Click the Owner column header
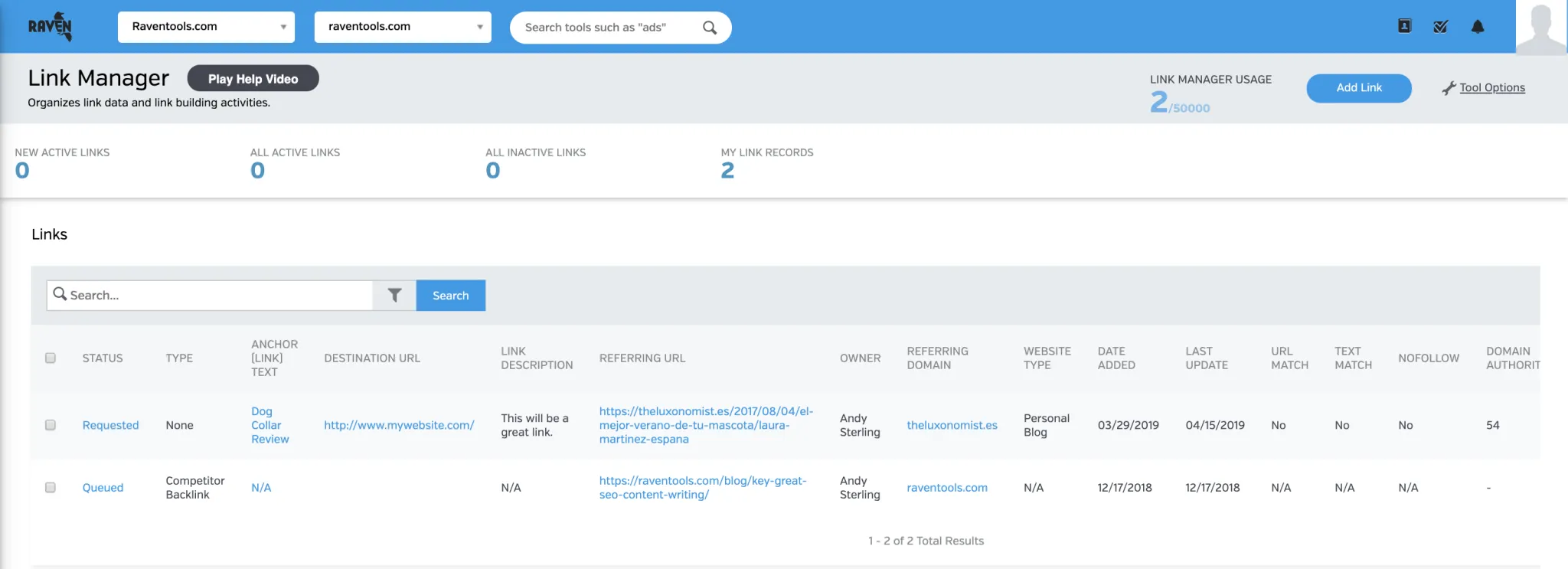The height and width of the screenshot is (569, 1568). pos(860,358)
